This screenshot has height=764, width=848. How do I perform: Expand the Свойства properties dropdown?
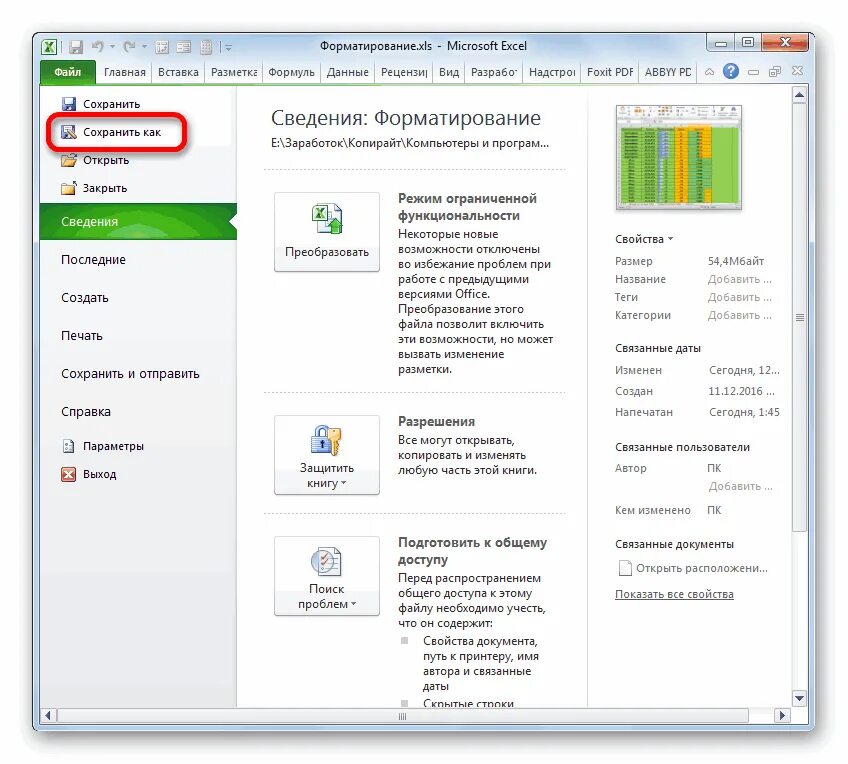(644, 239)
